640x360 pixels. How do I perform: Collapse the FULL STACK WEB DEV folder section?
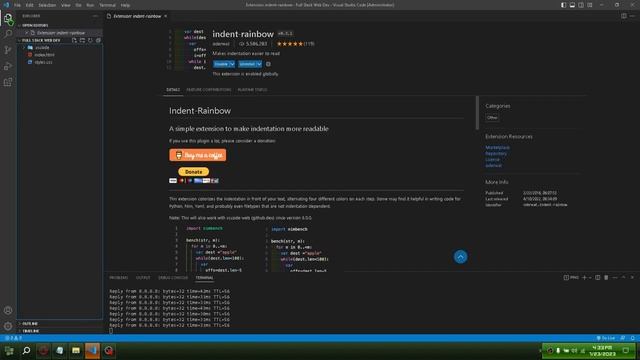41,40
